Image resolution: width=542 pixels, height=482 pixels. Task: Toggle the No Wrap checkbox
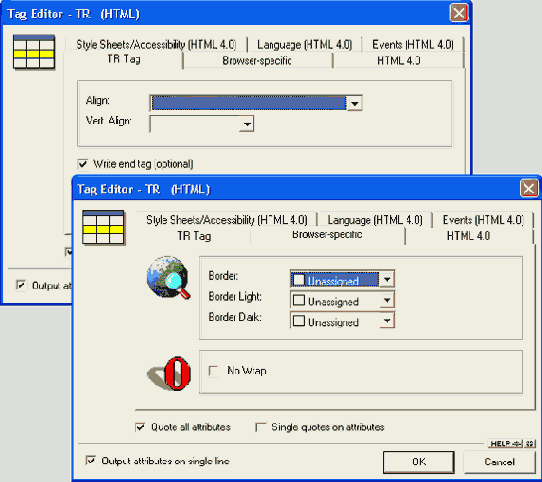pos(213,371)
